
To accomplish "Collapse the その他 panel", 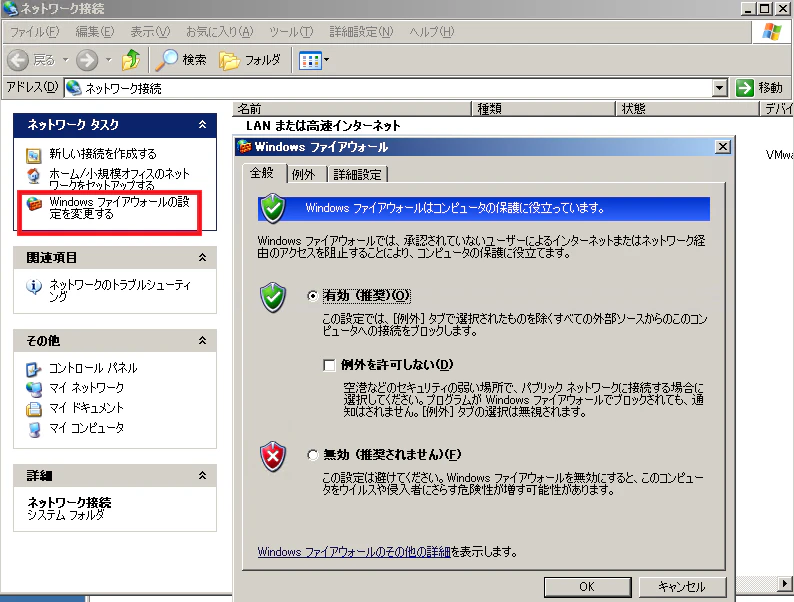I will (203, 341).
